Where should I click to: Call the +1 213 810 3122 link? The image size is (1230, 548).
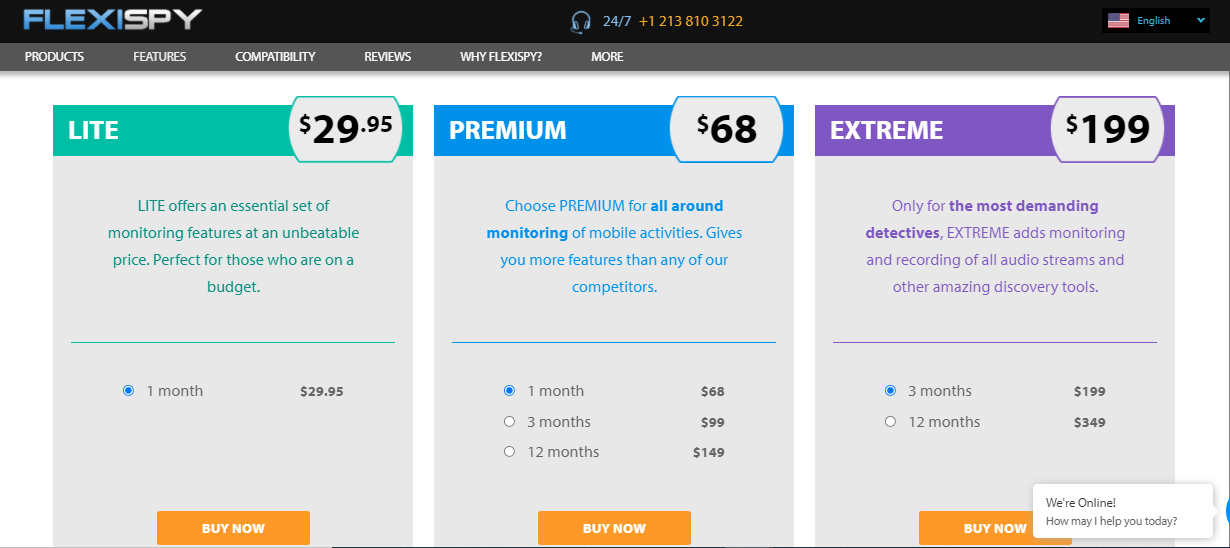click(690, 21)
